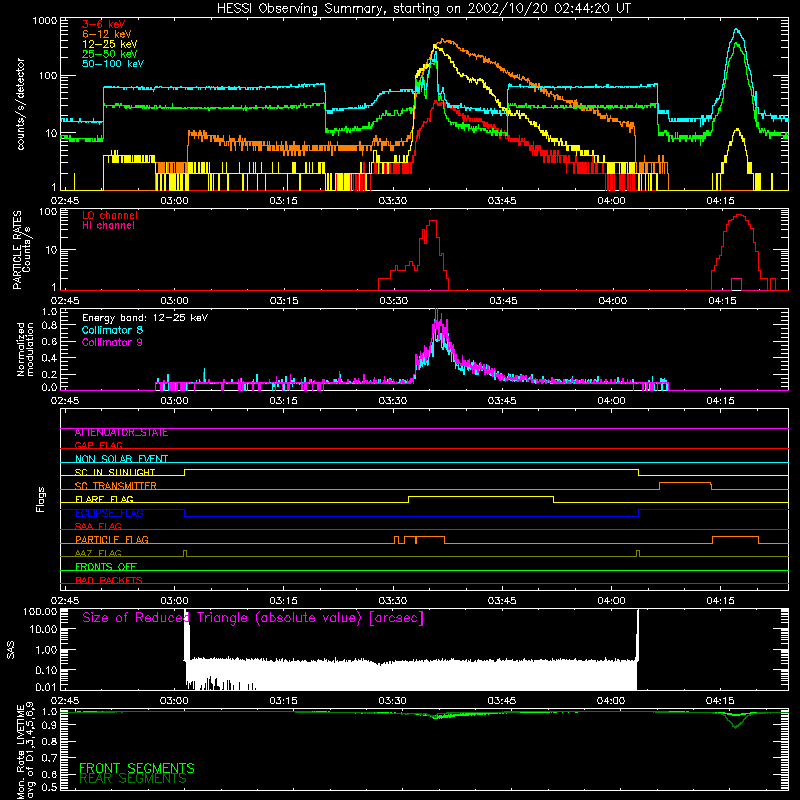Select the red 3-6 keV legend entry
The height and width of the screenshot is (800, 800).
(103, 24)
